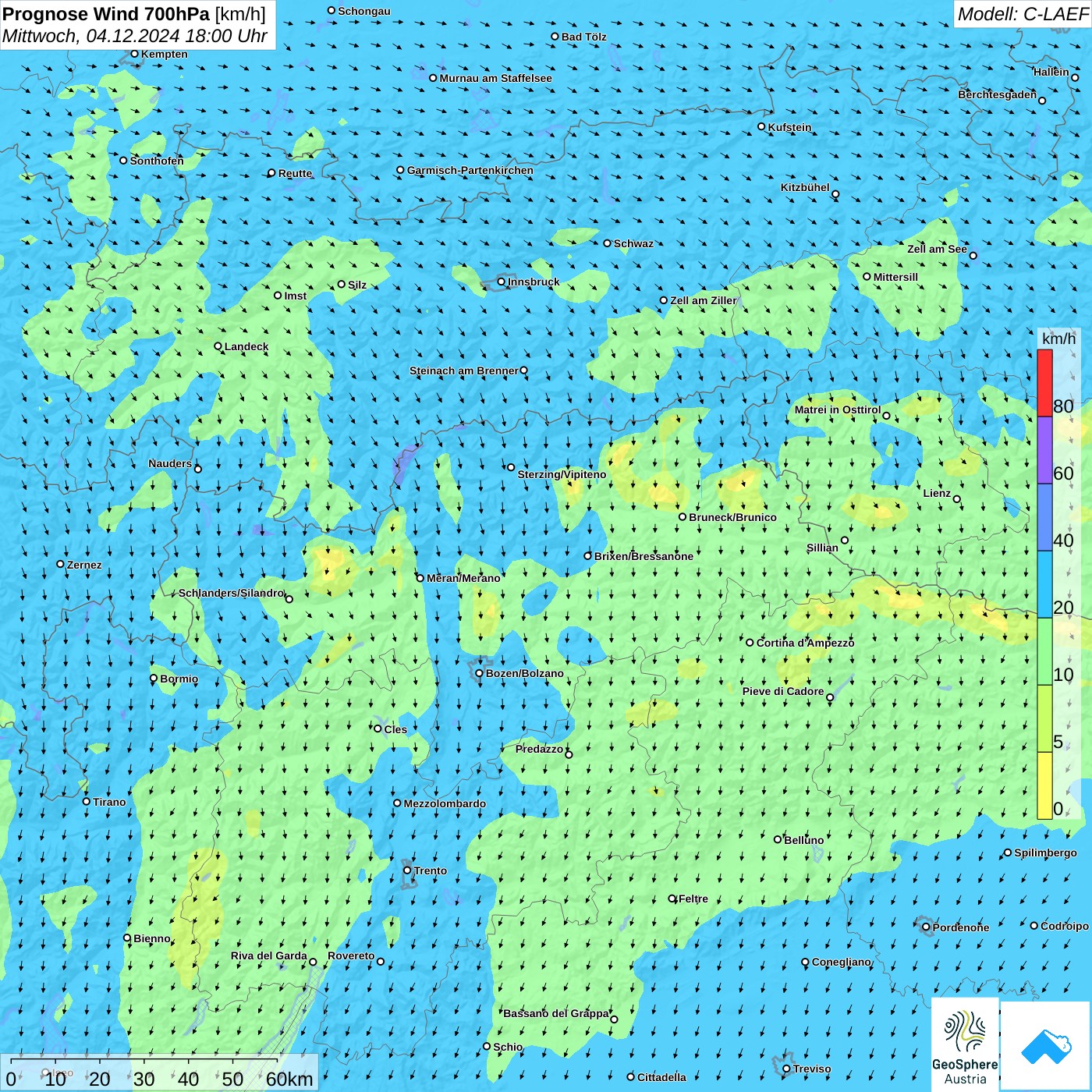Click the 'Meran/Merano' city label
The width and height of the screenshot is (1092, 1092).
coord(463,578)
